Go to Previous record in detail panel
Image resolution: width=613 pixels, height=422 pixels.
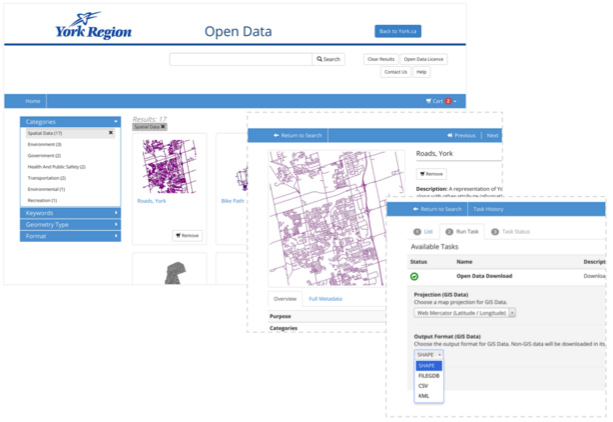[460, 134]
